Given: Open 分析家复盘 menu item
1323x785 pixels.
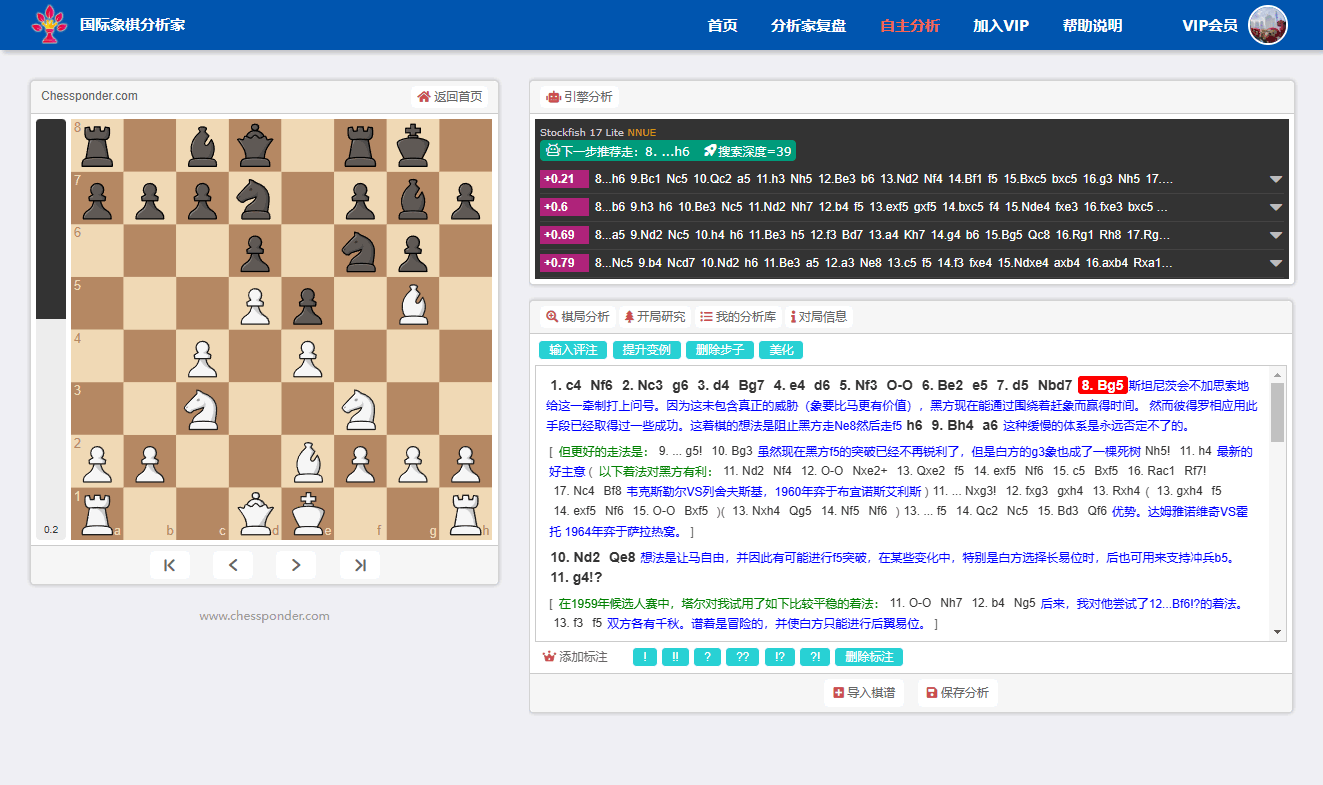Looking at the screenshot, I should click(x=809, y=26).
